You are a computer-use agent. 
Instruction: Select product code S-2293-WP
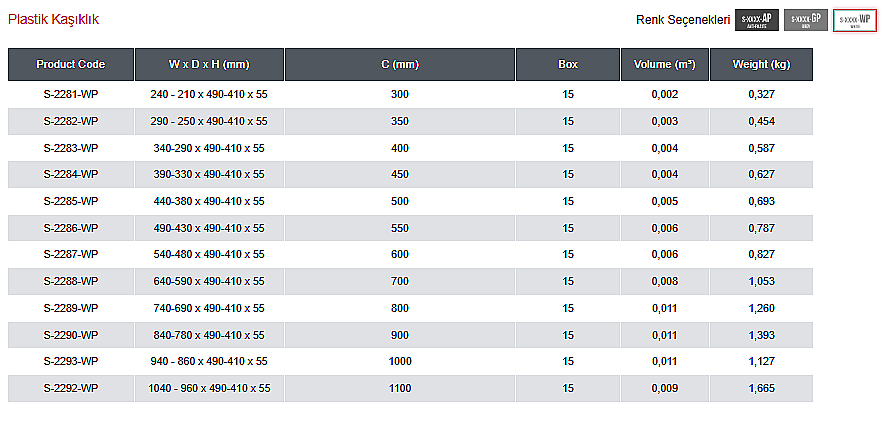71,361
